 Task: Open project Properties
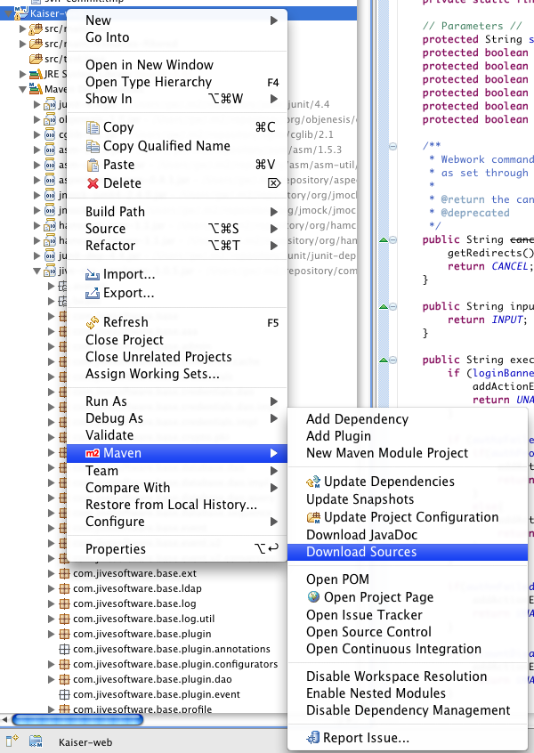[177, 548]
